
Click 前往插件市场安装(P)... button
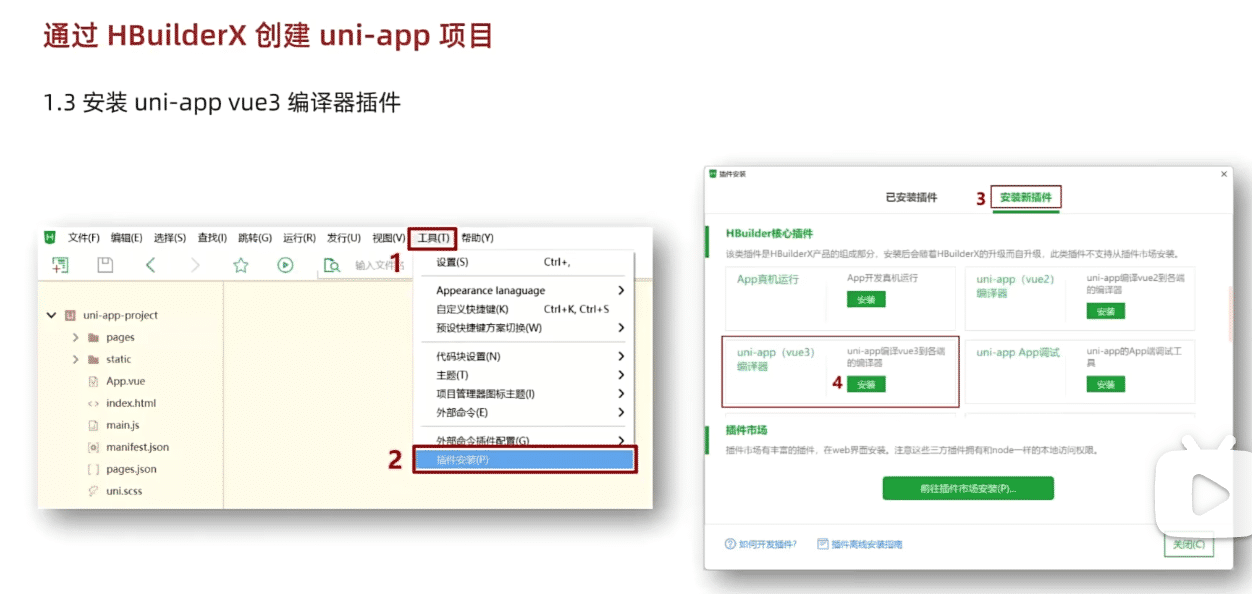pos(968,489)
